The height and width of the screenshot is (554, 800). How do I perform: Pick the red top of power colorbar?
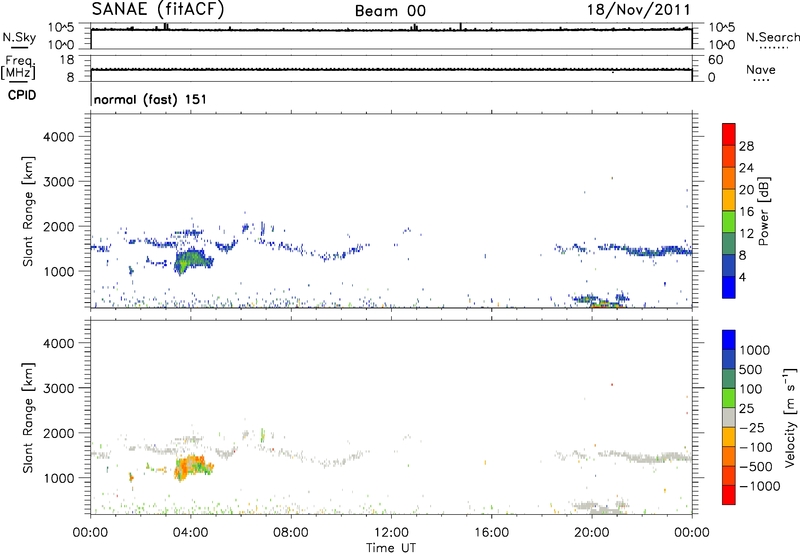click(729, 133)
